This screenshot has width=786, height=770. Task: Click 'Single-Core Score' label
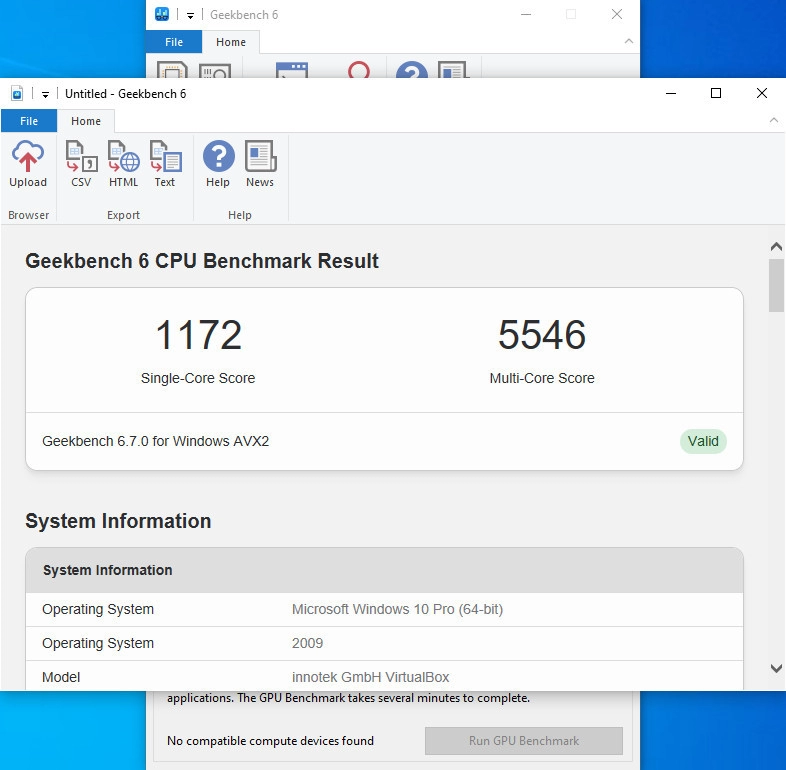click(198, 378)
